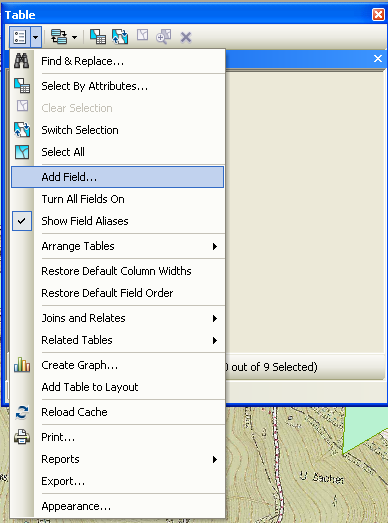Toggle the Show Field Aliases checkmark

point(22,221)
